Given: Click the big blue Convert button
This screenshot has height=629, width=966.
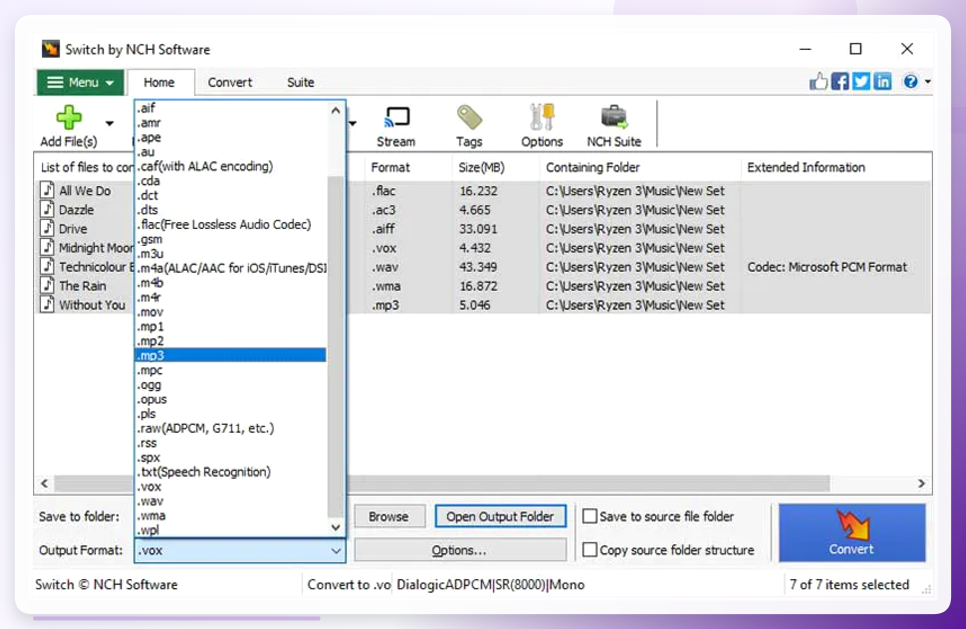Looking at the screenshot, I should (x=852, y=533).
